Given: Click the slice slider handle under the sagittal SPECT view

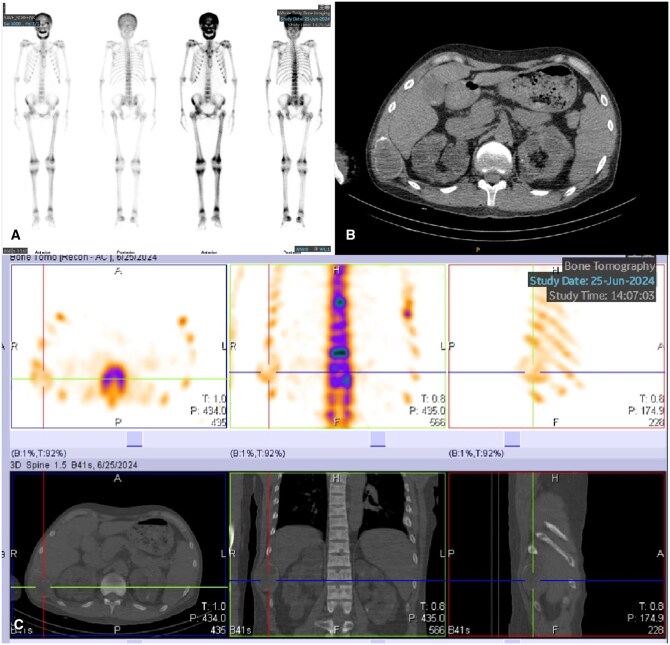Looking at the screenshot, I should [512, 439].
